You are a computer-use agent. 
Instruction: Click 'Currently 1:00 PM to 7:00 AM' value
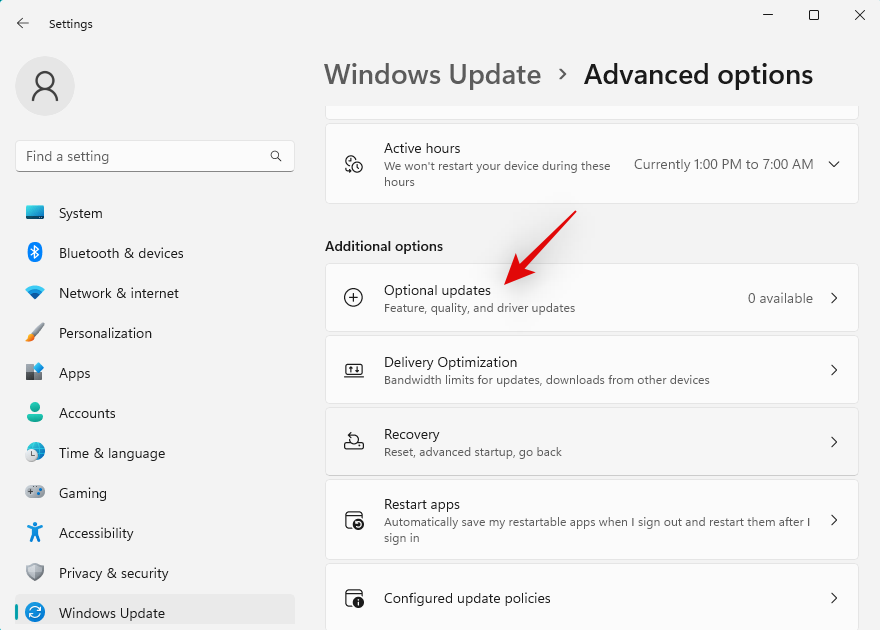(723, 164)
